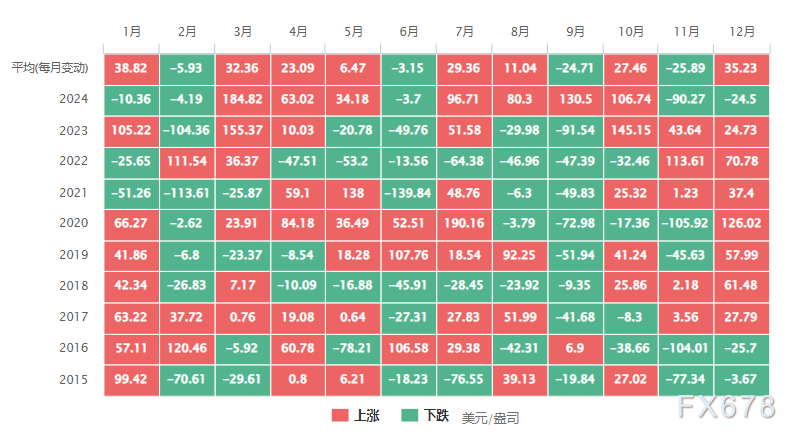The height and width of the screenshot is (442, 806).
Task: Click the 184.82 cell in 2024 row
Action: pos(242,99)
